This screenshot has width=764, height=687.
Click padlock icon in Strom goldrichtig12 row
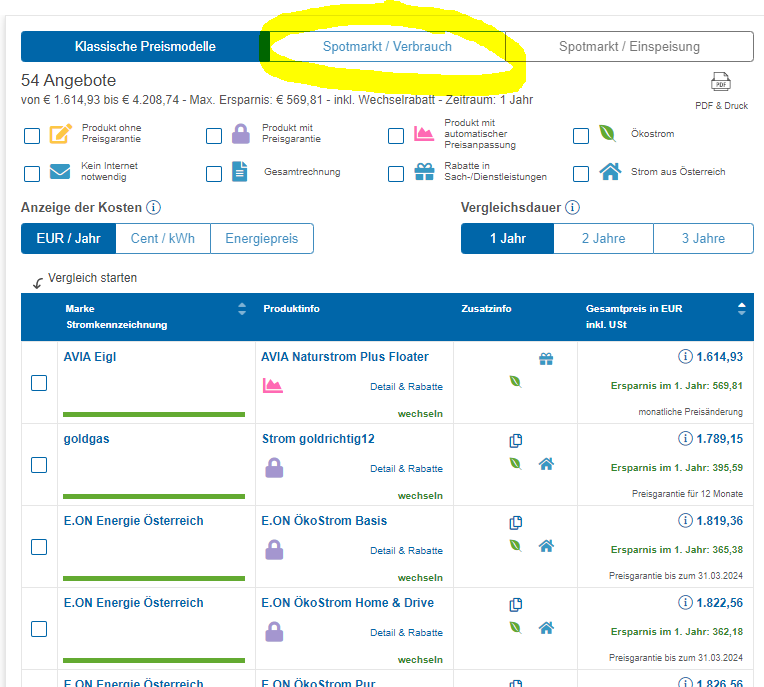click(274, 468)
